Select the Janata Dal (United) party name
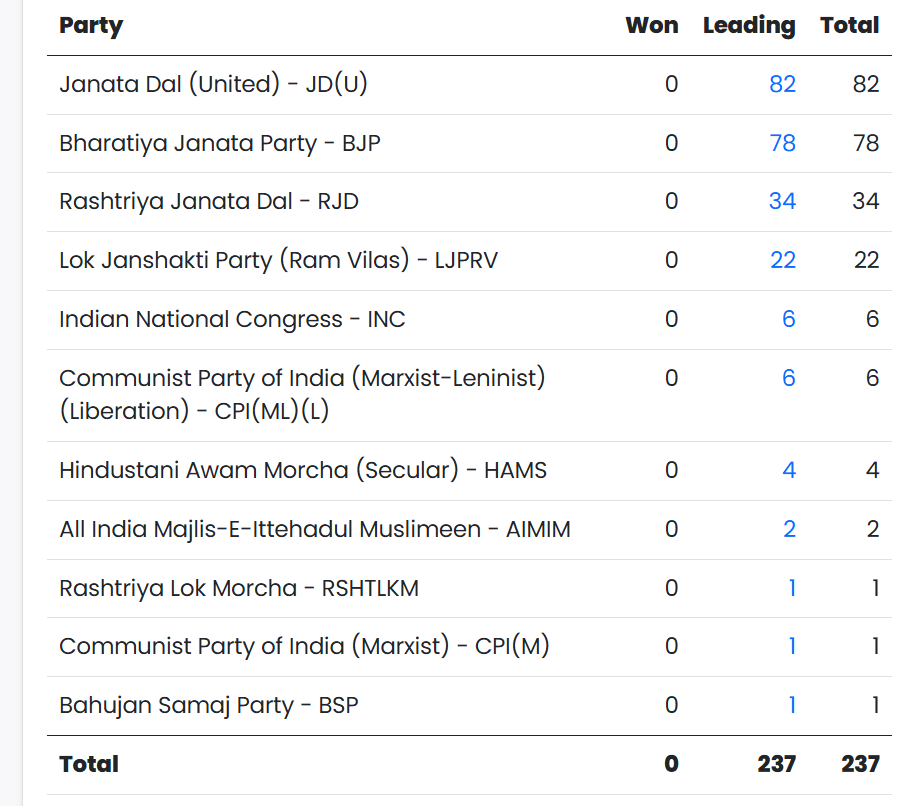Image resolution: width=913 pixels, height=806 pixels. pos(213,84)
